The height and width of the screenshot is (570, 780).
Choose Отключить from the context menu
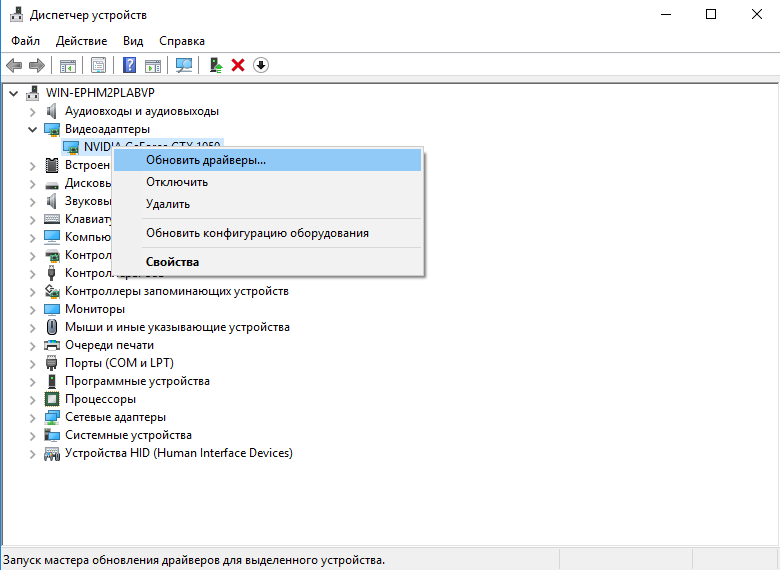268,182
